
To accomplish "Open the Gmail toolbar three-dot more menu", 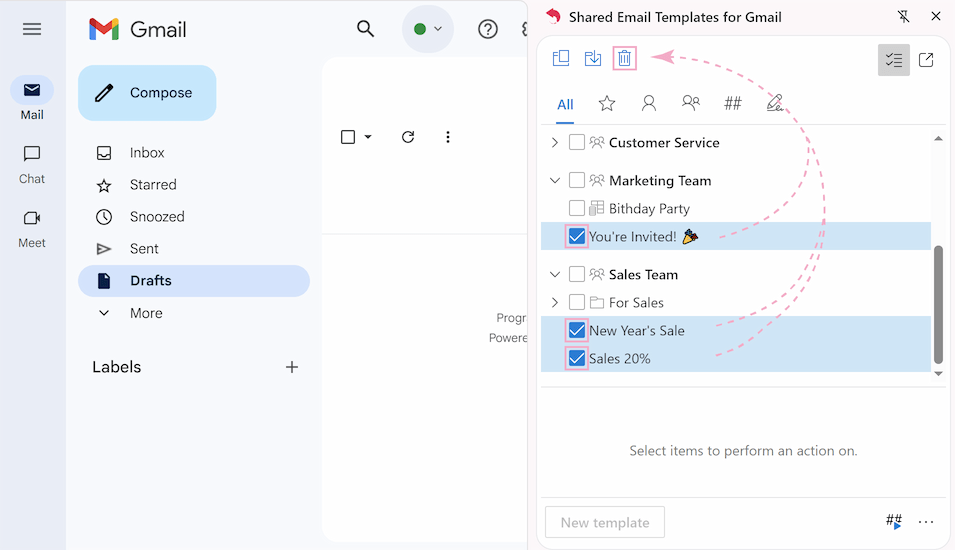I will click(448, 137).
